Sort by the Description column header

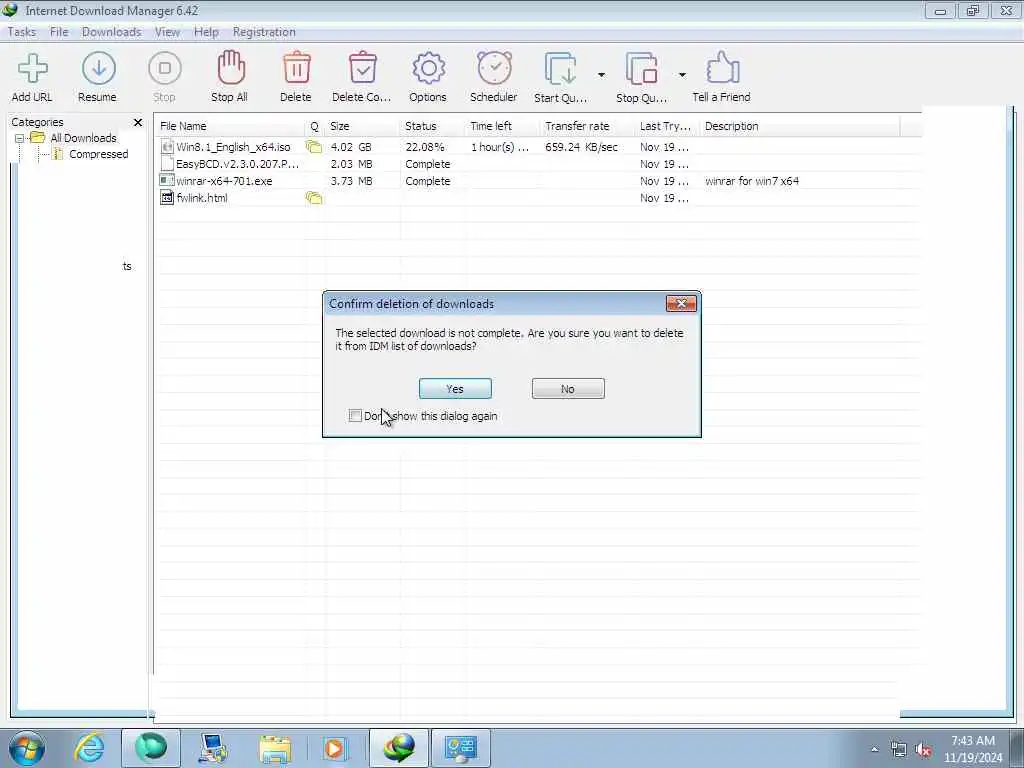pyautogui.click(x=800, y=126)
